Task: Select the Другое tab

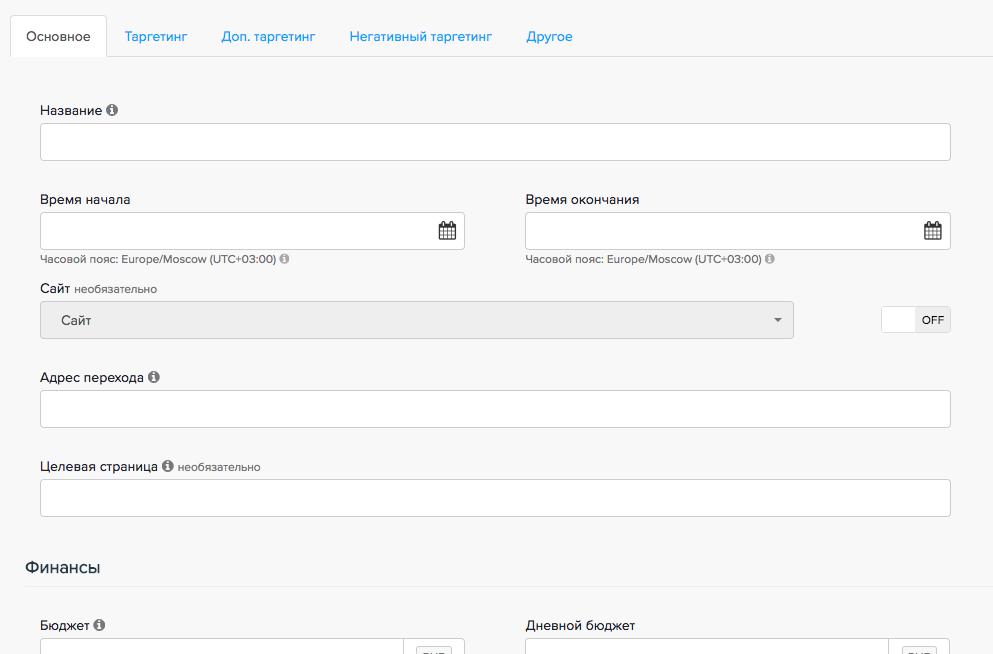Action: [x=549, y=37]
